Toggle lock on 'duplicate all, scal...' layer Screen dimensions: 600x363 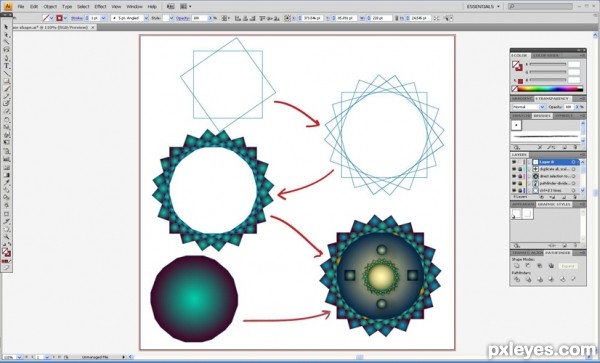point(520,169)
